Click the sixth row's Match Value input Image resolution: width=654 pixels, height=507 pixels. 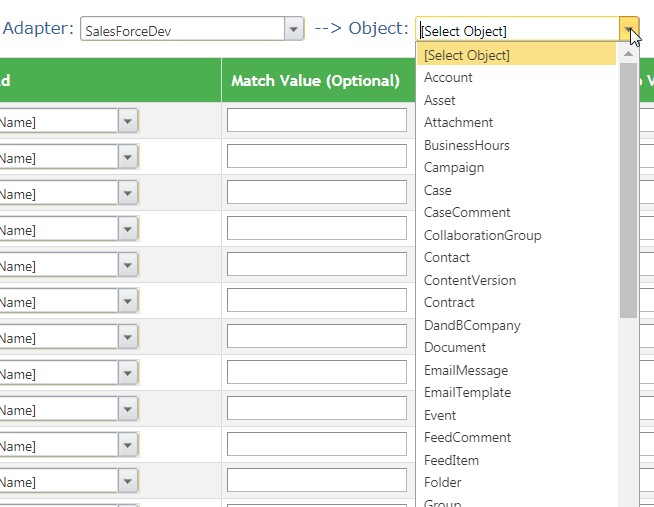317,300
